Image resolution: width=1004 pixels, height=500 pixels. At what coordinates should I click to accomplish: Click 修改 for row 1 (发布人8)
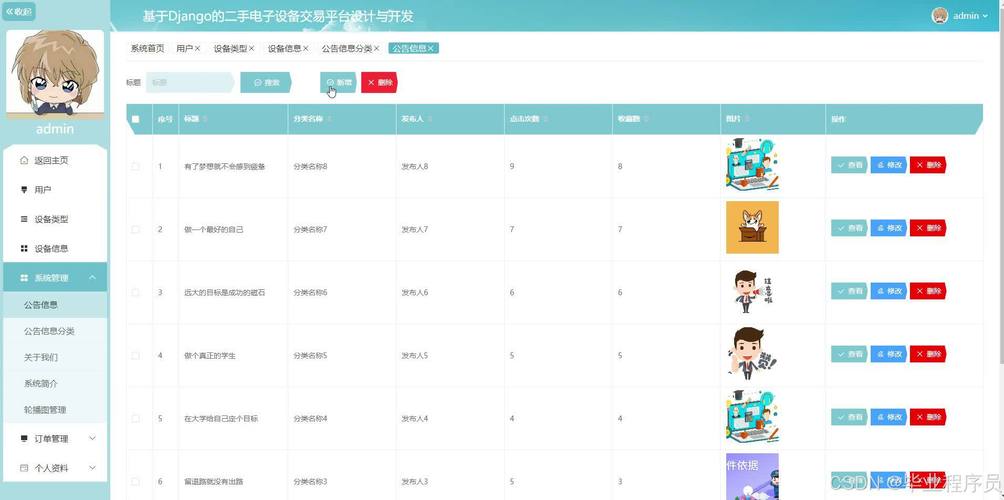coord(889,165)
